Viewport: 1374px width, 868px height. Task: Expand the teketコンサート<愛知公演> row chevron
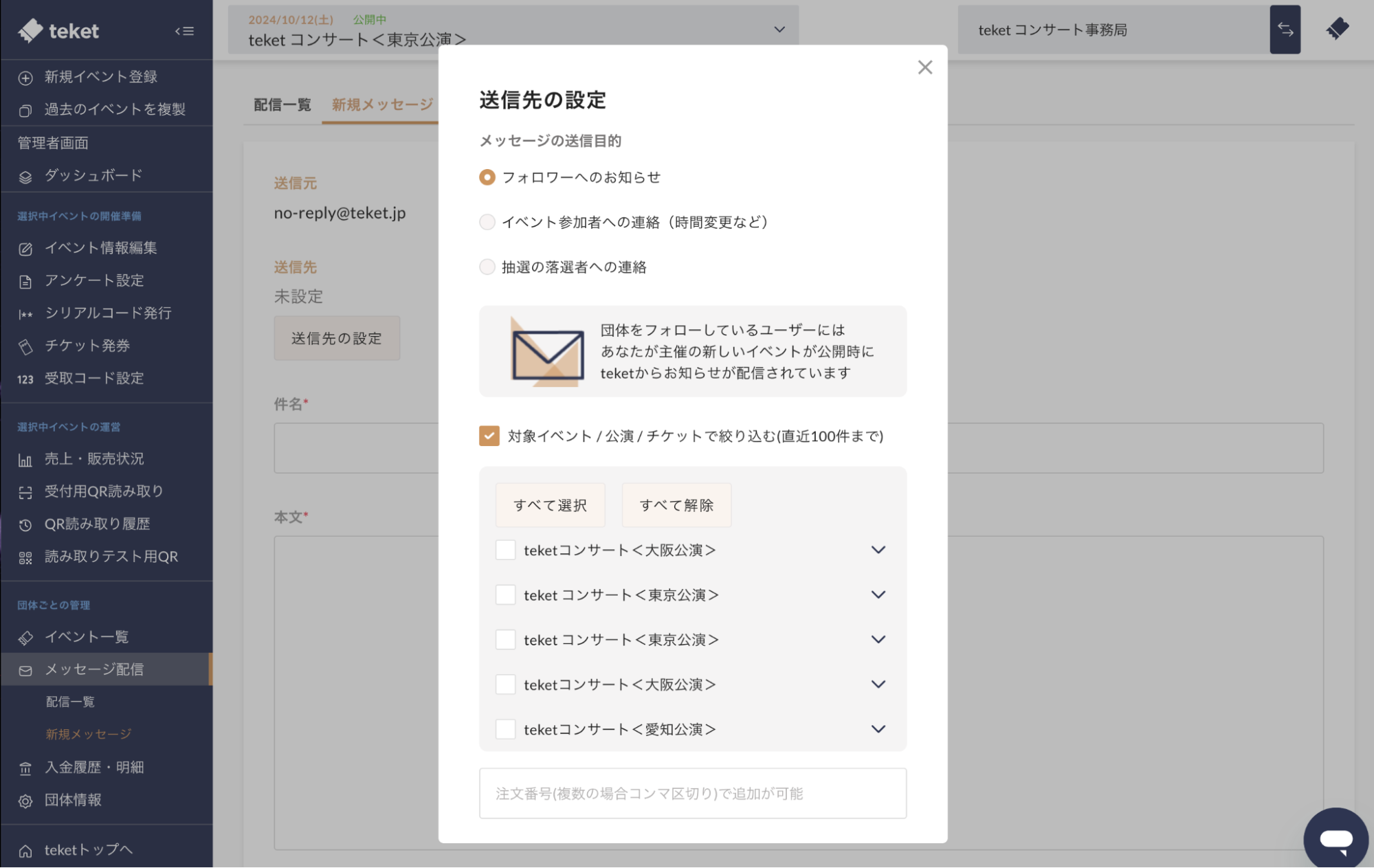(878, 729)
